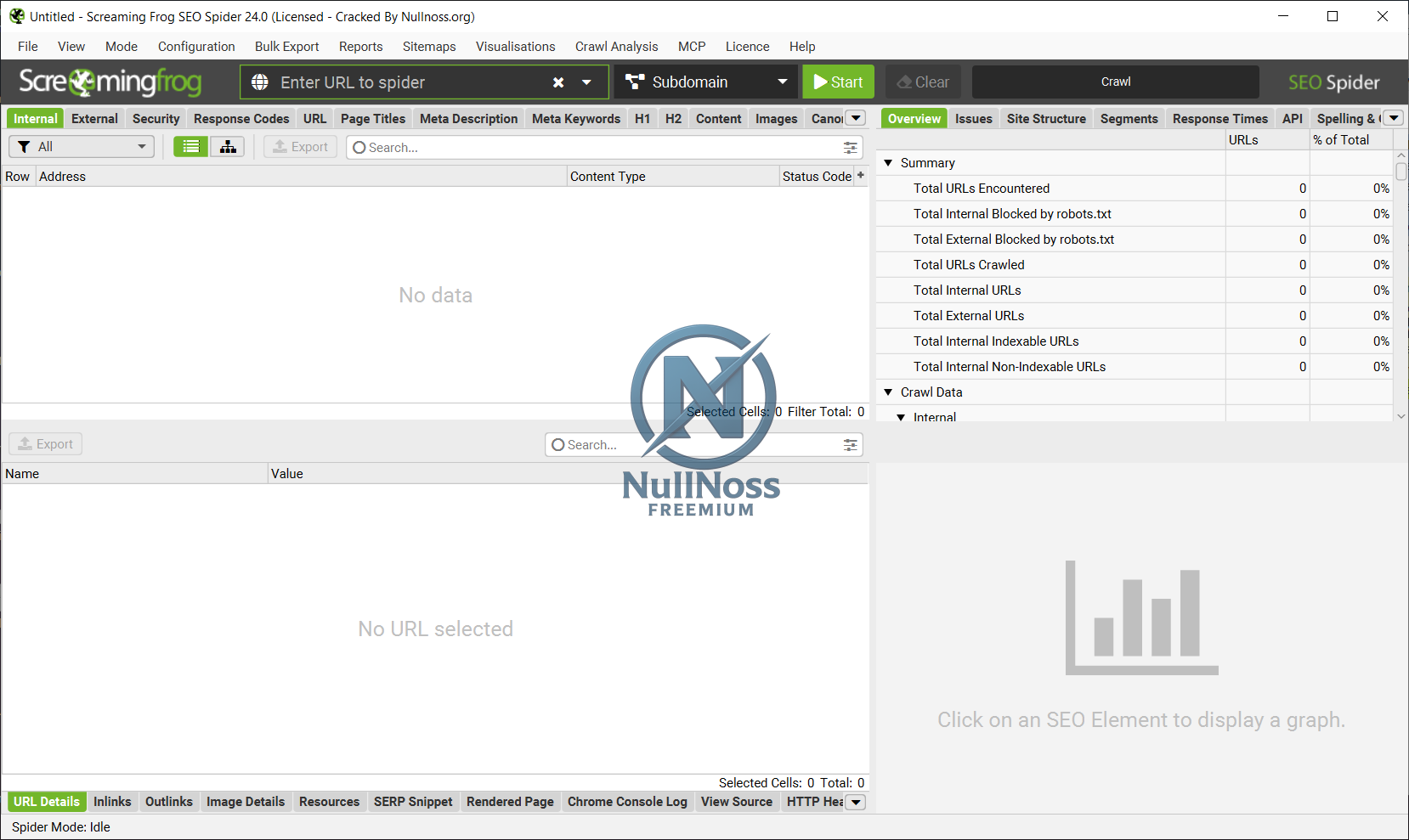
Task: Add column with plus icon
Action: click(861, 176)
